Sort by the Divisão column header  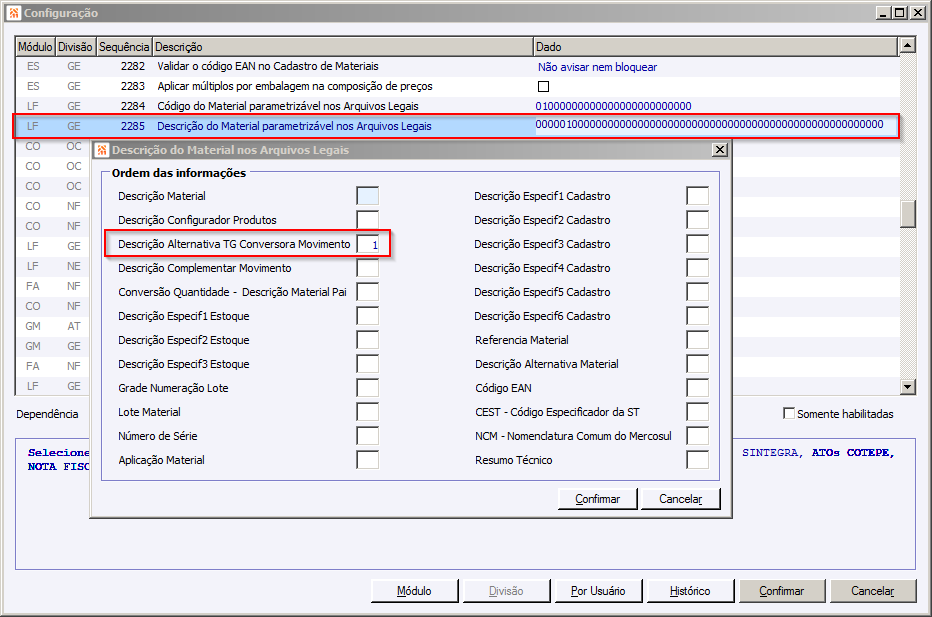pyautogui.click(x=75, y=47)
